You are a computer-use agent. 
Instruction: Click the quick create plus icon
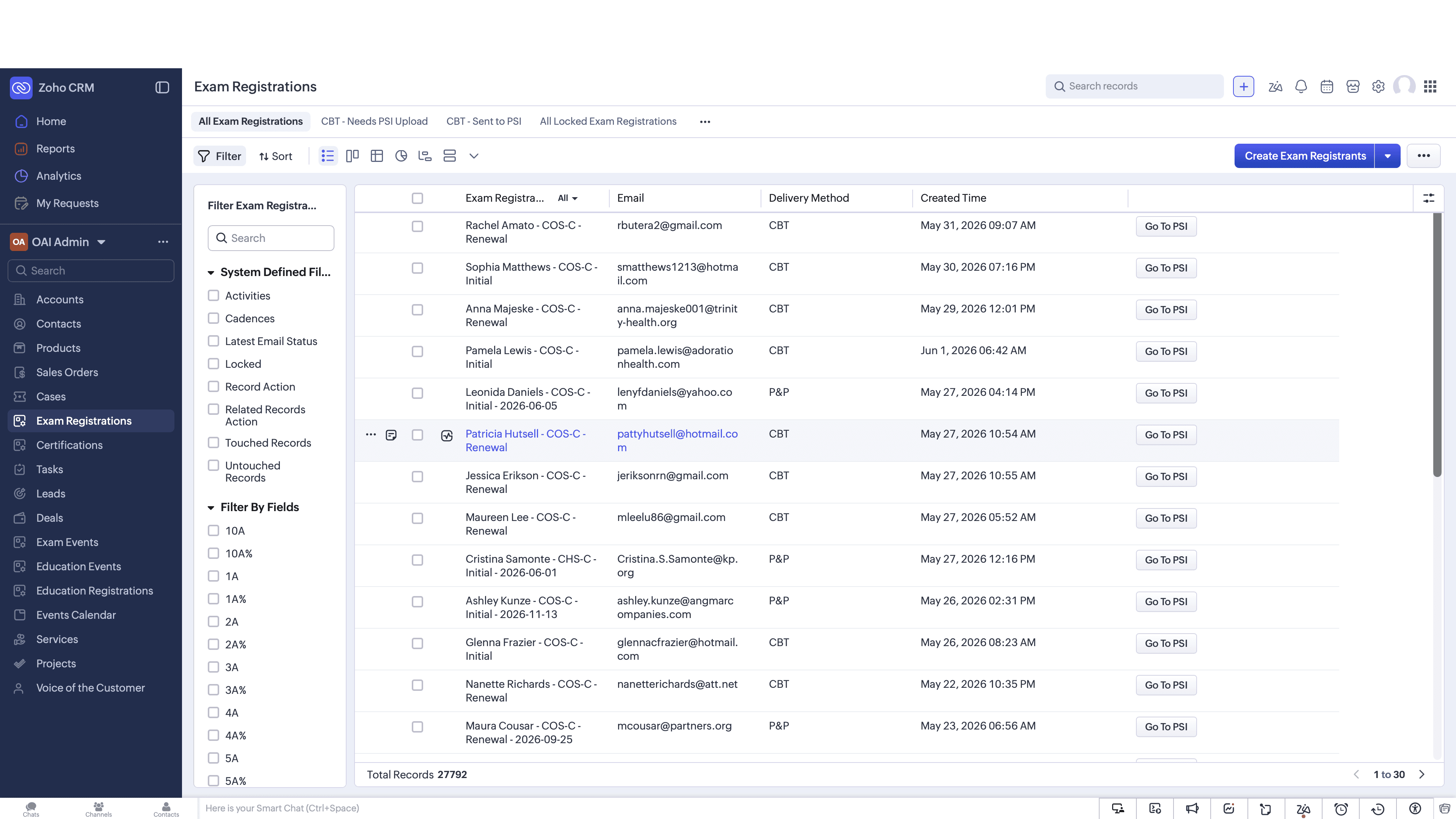(x=1244, y=86)
